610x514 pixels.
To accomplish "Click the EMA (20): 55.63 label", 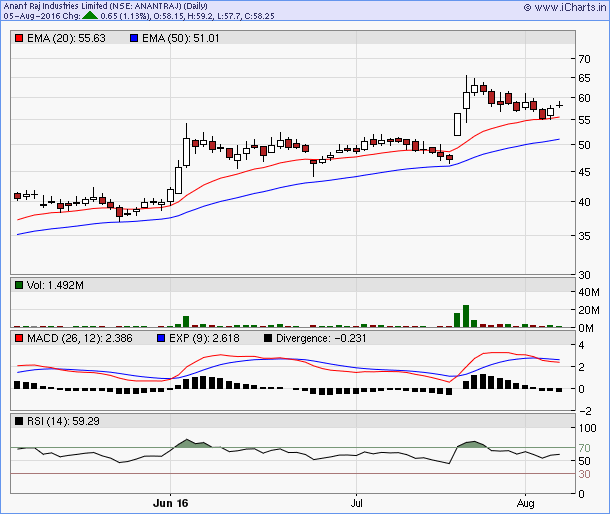I will click(x=66, y=38).
